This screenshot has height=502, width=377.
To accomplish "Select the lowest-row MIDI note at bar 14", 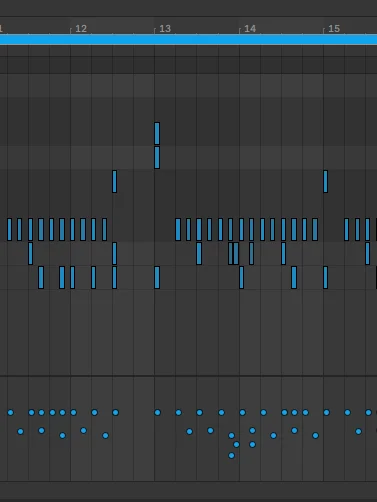I will pos(241,277).
